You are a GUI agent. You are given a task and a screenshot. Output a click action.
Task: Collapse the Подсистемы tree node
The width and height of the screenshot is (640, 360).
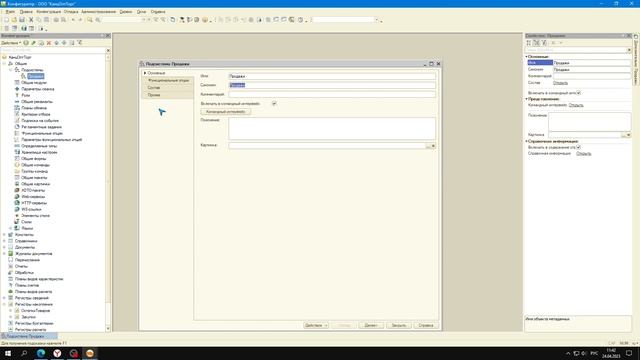click(x=11, y=70)
